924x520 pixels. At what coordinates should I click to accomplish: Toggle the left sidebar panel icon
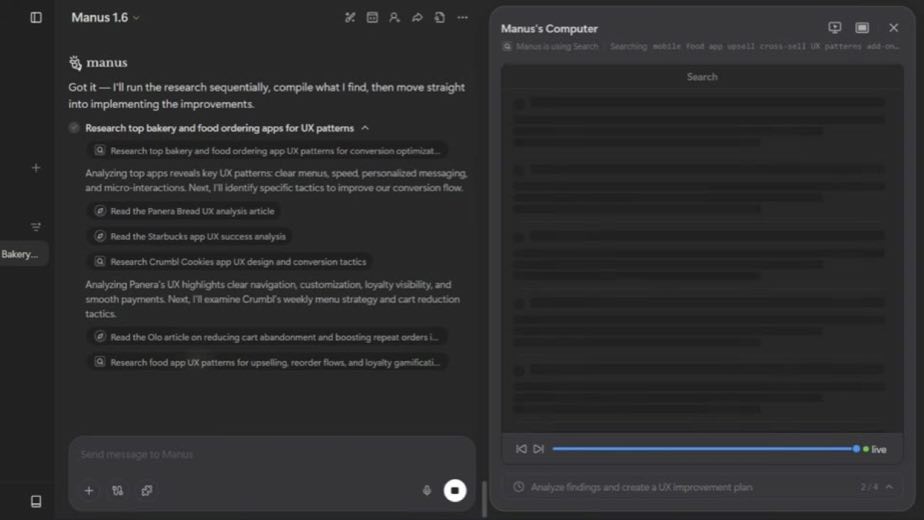(x=36, y=18)
